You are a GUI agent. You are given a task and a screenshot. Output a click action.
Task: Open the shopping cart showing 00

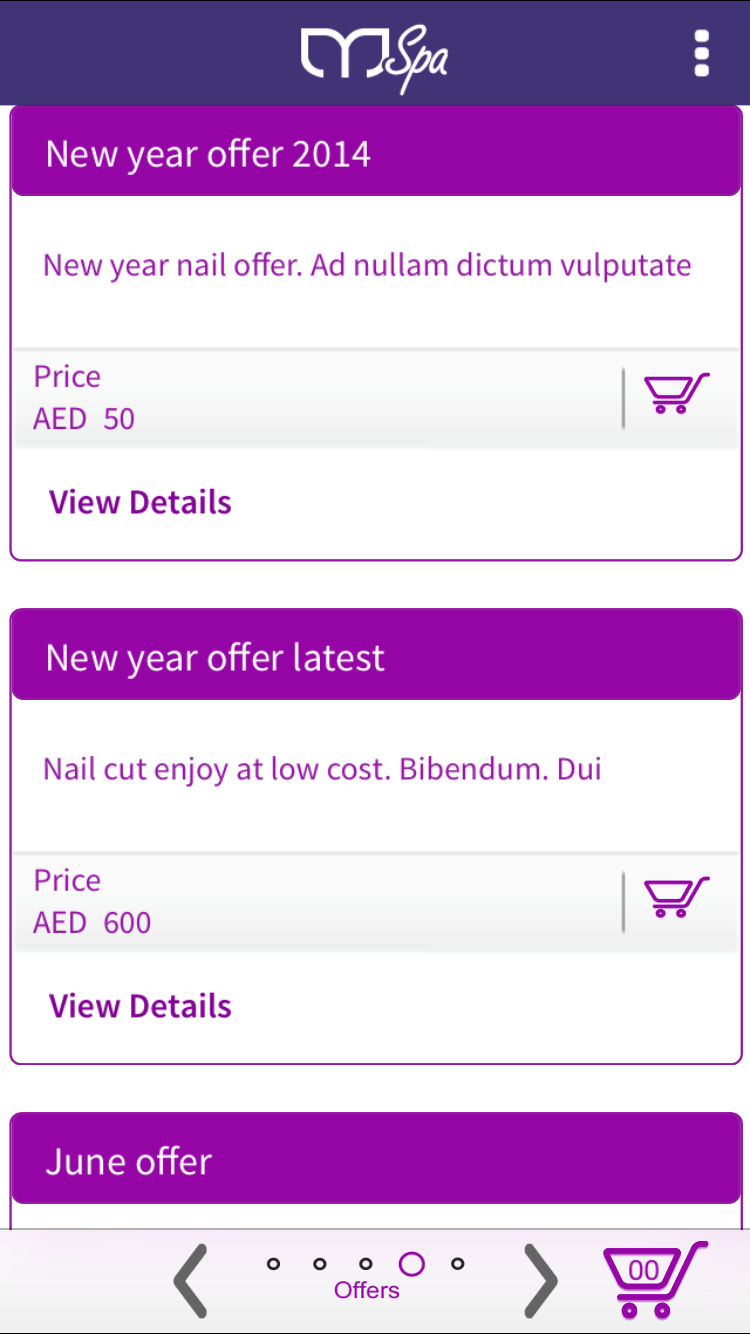click(x=654, y=1278)
